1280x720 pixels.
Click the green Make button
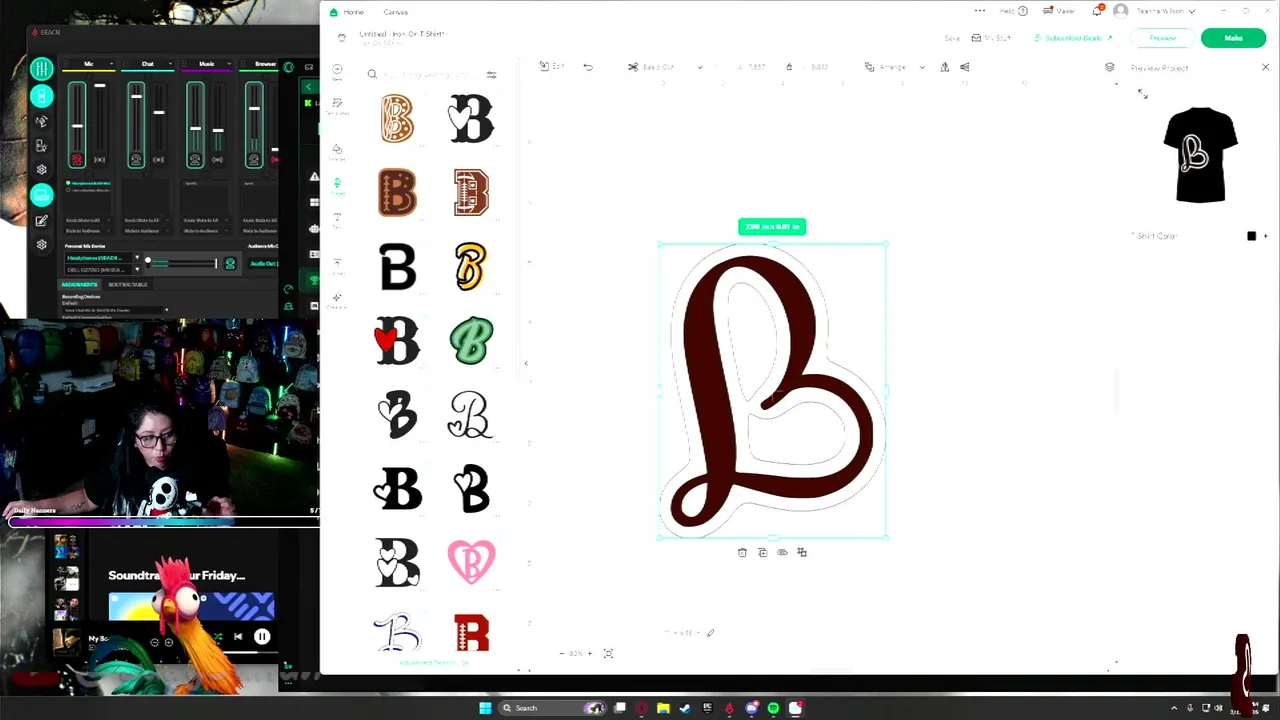(1233, 38)
